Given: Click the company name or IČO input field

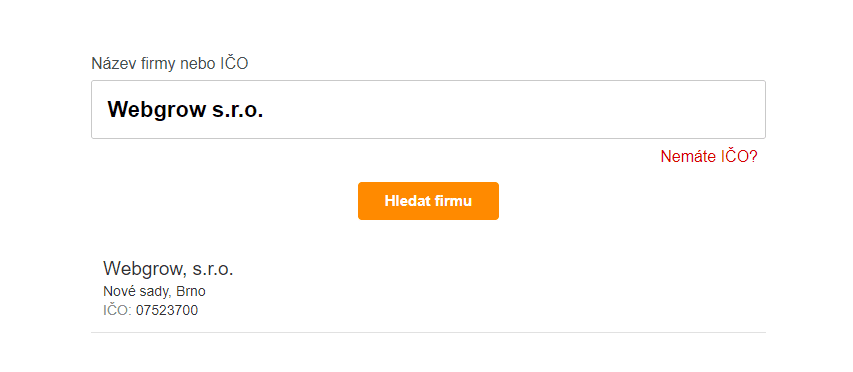Looking at the screenshot, I should click(428, 109).
